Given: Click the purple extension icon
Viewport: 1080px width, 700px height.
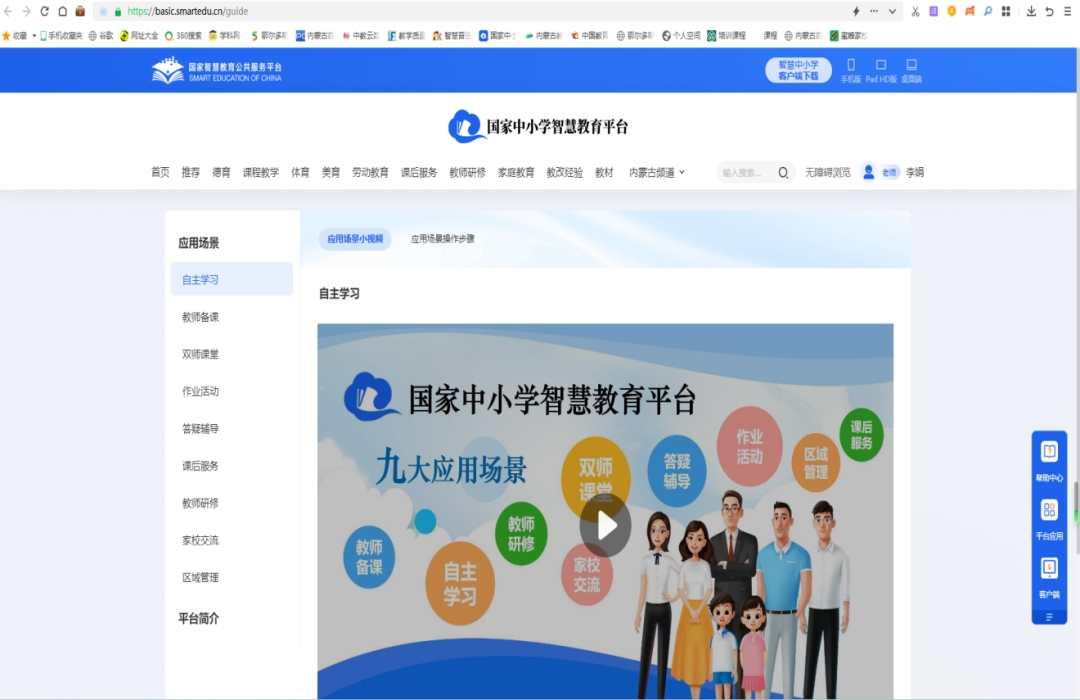Looking at the screenshot, I should coord(933,11).
